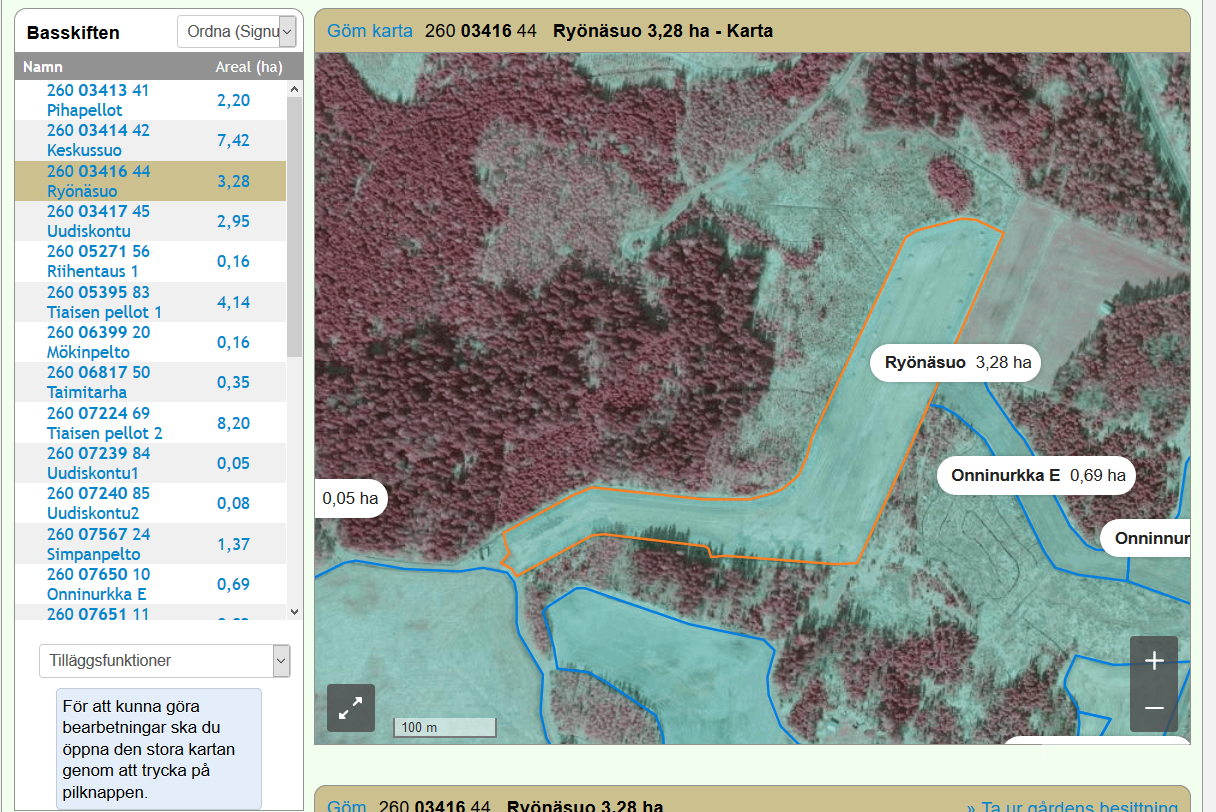Screen dimensions: 1216x812
Task: Open the Uudiskontu parcel from list
Action: point(98,221)
